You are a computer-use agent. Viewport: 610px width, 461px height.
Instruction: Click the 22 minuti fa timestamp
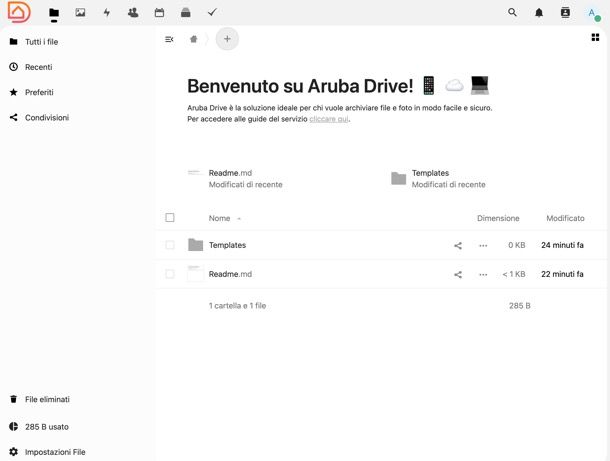[563, 274]
